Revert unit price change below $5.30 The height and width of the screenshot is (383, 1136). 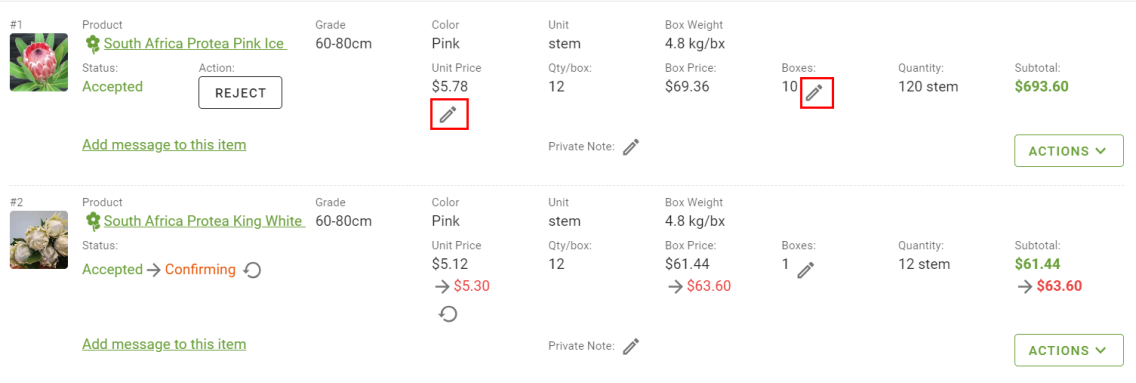point(448,313)
